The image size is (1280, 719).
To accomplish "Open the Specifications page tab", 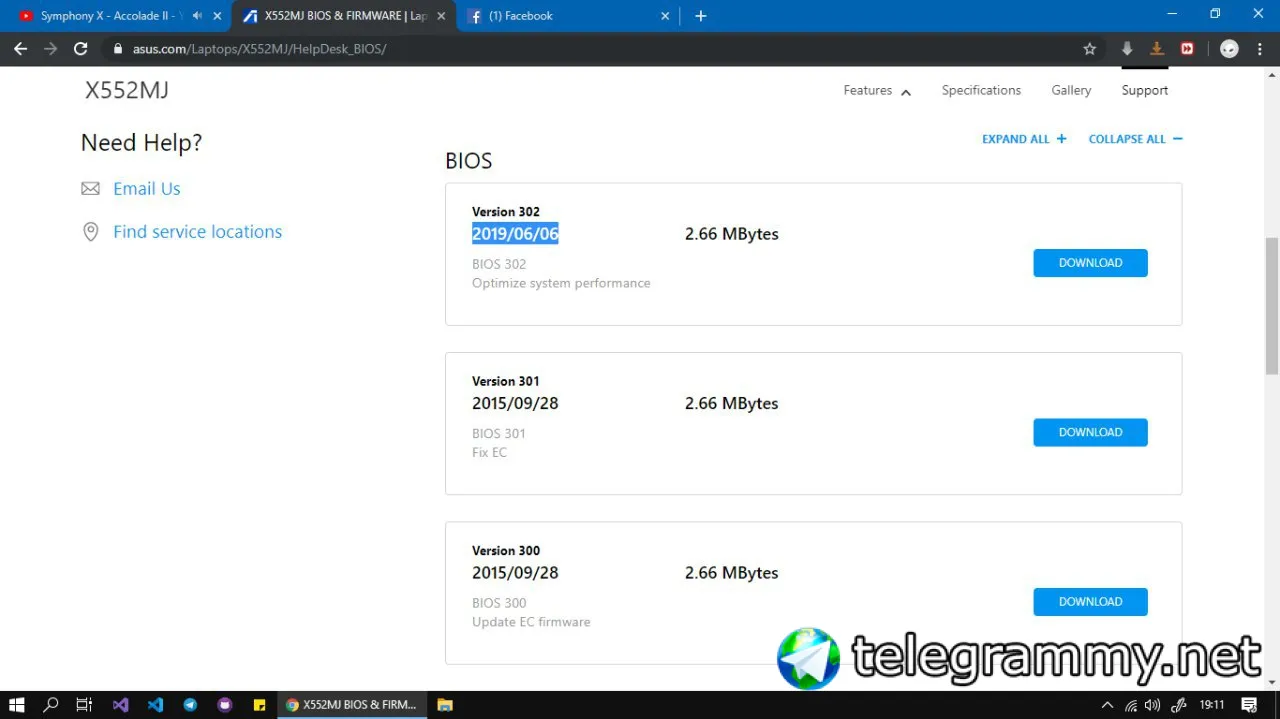I will [x=981, y=90].
